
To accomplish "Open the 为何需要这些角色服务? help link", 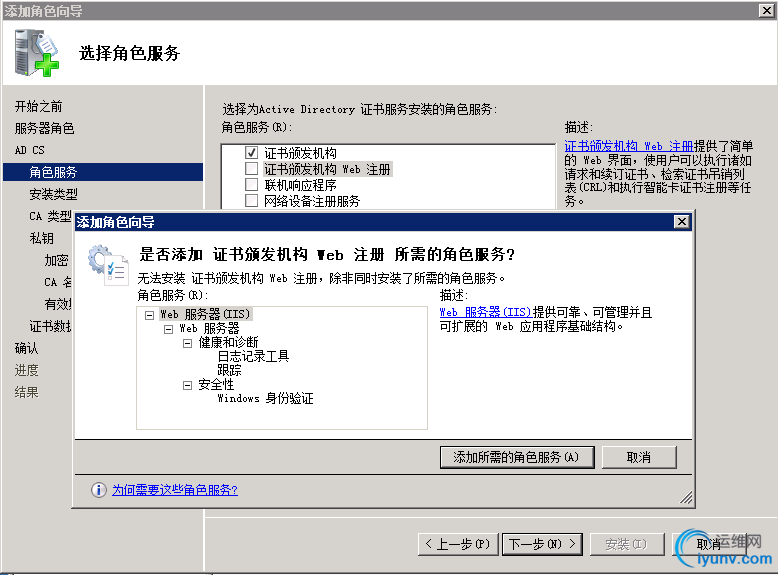I will [175, 490].
